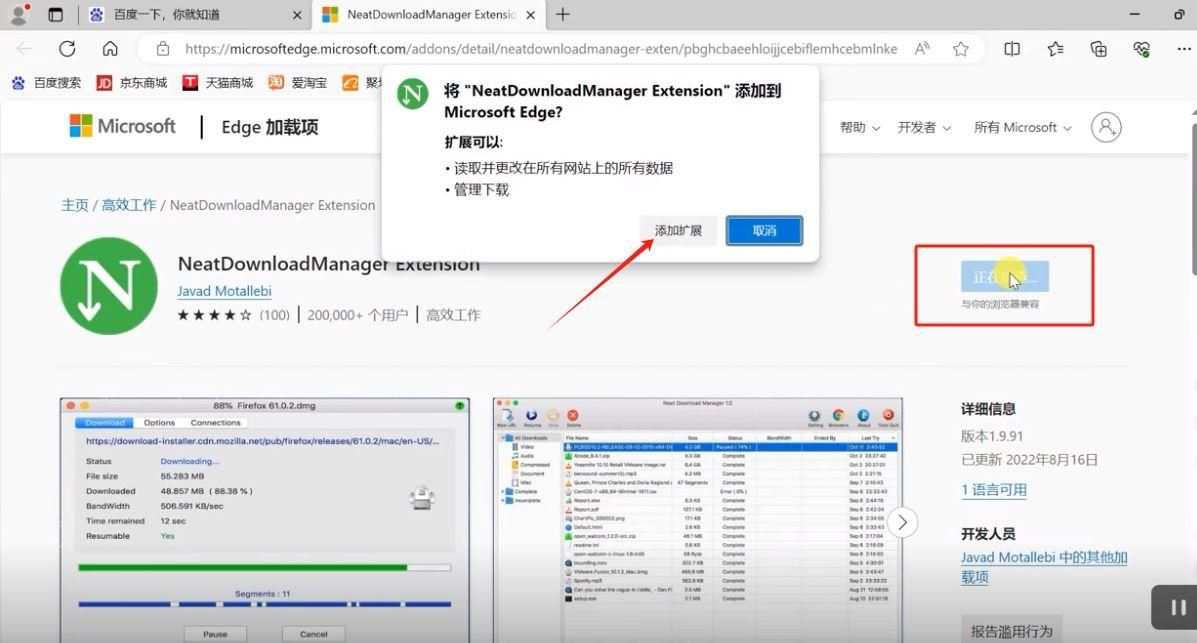The image size is (1197, 643).
Task: Click the address bar URL field
Action: point(540,49)
